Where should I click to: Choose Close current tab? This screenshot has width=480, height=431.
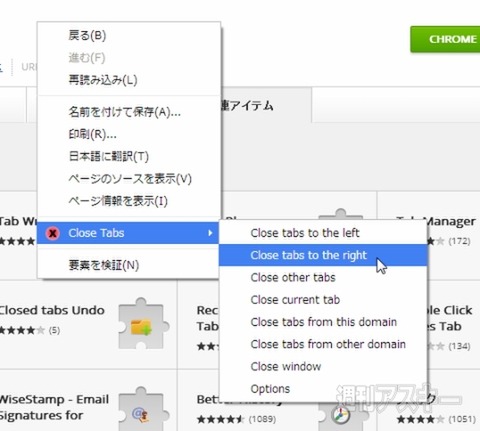click(323, 300)
